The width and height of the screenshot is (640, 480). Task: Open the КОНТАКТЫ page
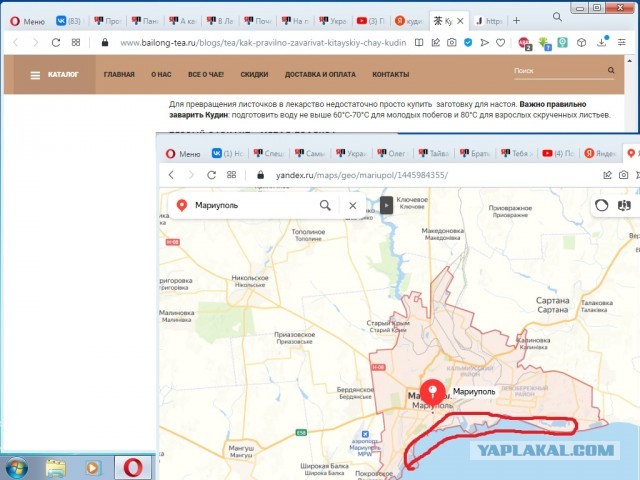click(391, 75)
